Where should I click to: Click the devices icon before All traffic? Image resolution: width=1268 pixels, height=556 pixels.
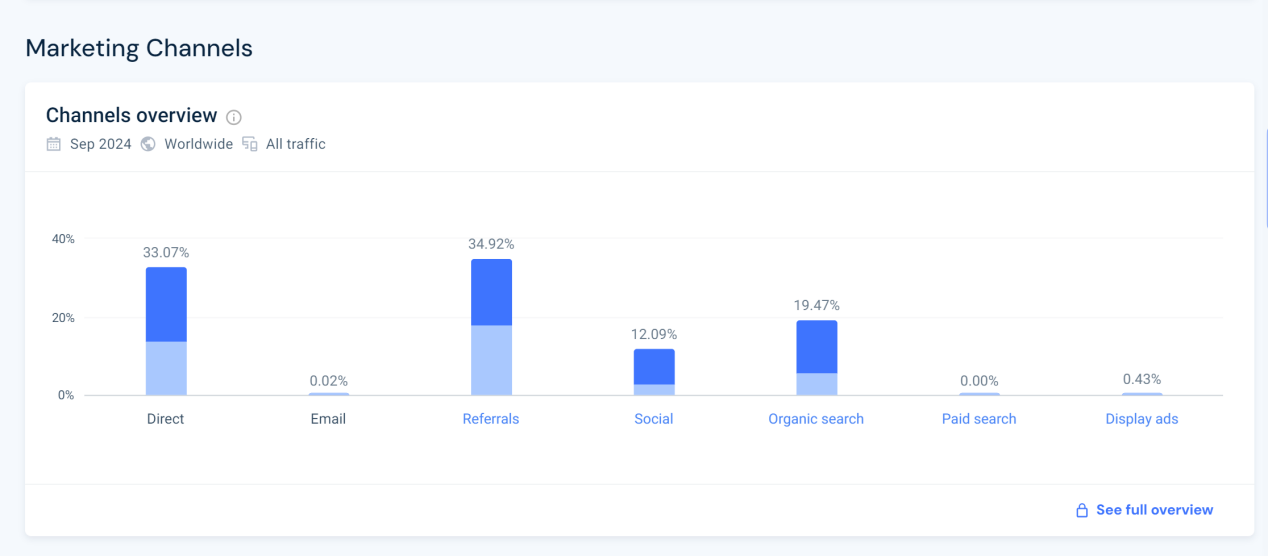pos(250,144)
